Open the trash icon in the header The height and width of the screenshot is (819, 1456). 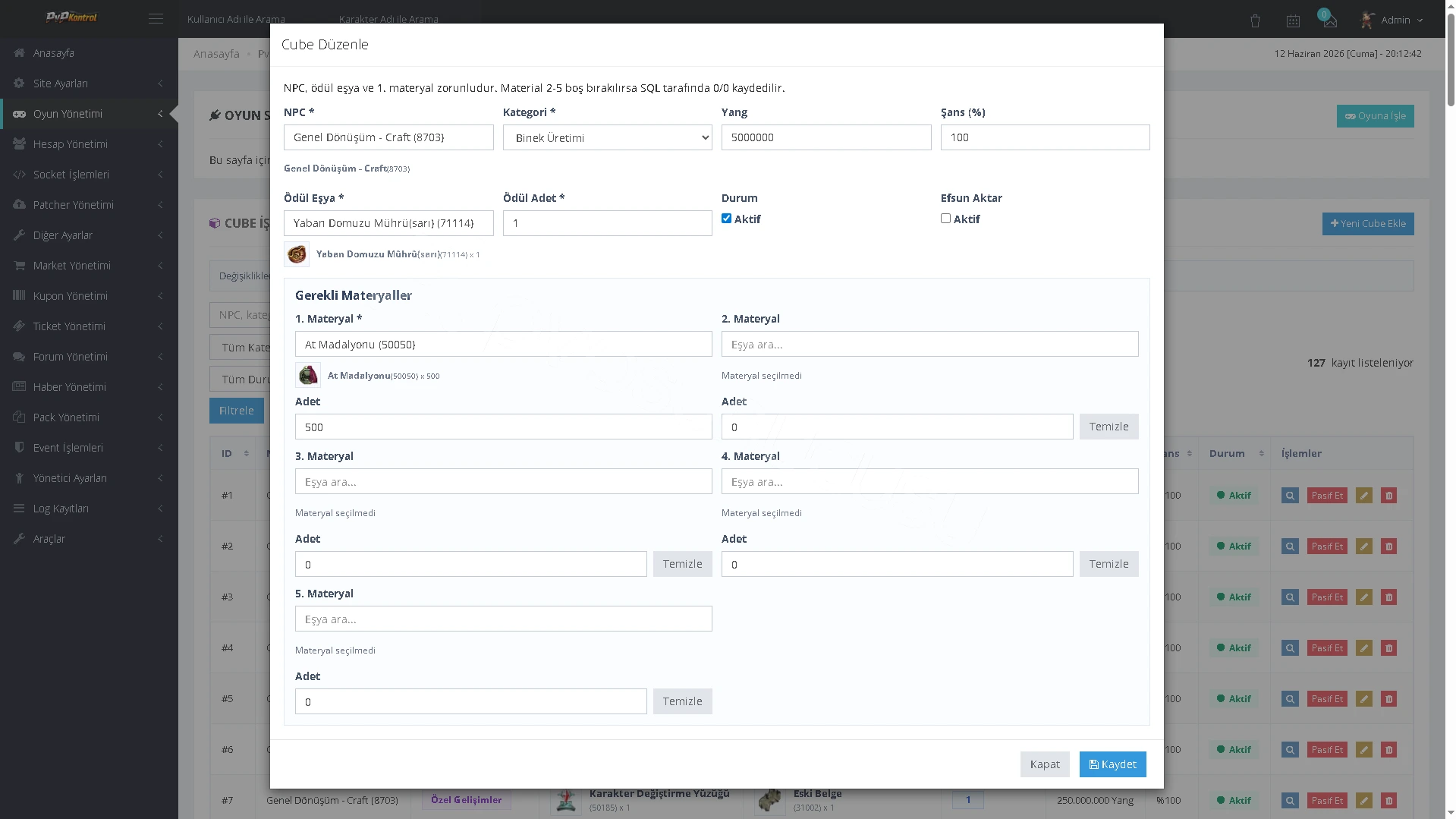pyautogui.click(x=1255, y=20)
